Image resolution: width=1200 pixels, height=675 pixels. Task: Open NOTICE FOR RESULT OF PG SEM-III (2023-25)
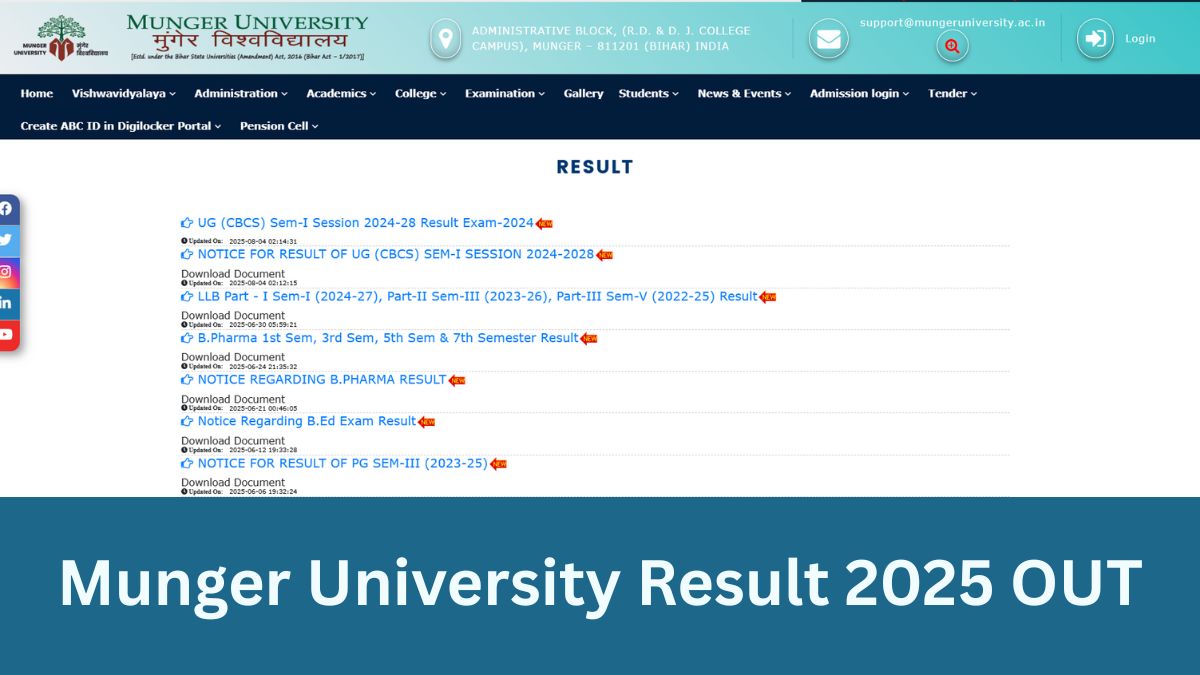(x=343, y=463)
